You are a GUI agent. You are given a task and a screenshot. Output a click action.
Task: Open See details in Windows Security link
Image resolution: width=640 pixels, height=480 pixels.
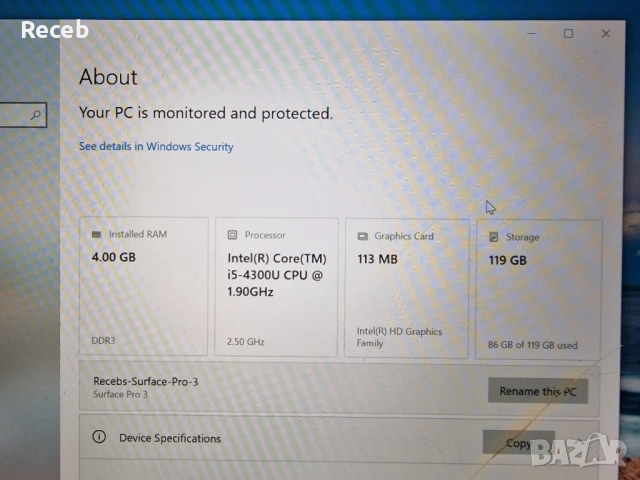click(x=156, y=147)
